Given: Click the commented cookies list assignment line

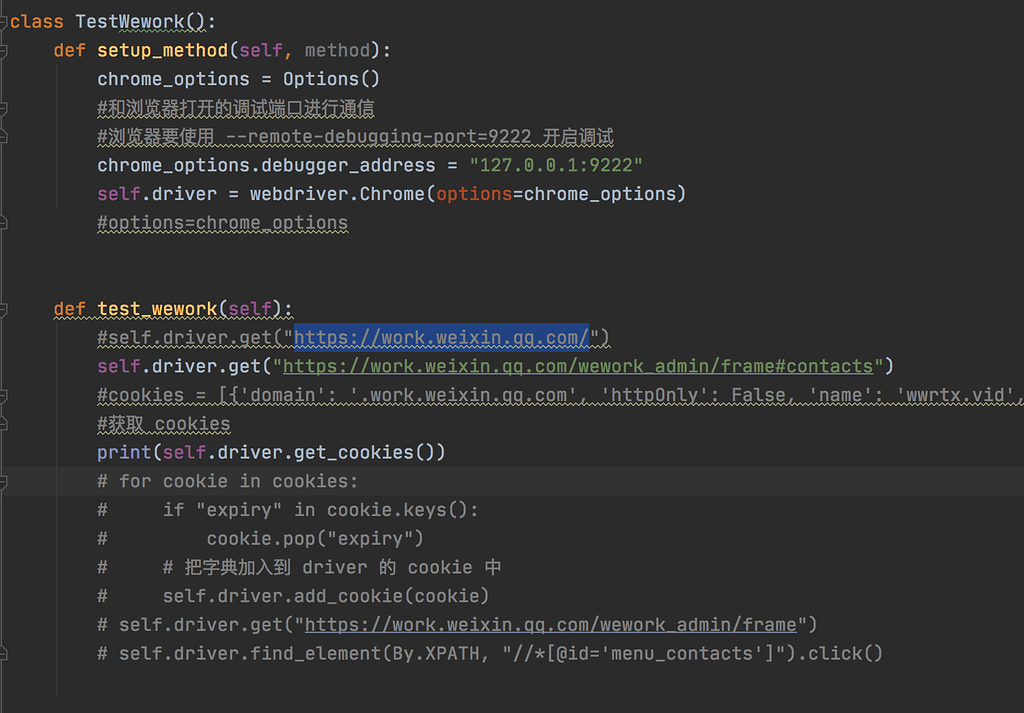Looking at the screenshot, I should click(500, 395).
